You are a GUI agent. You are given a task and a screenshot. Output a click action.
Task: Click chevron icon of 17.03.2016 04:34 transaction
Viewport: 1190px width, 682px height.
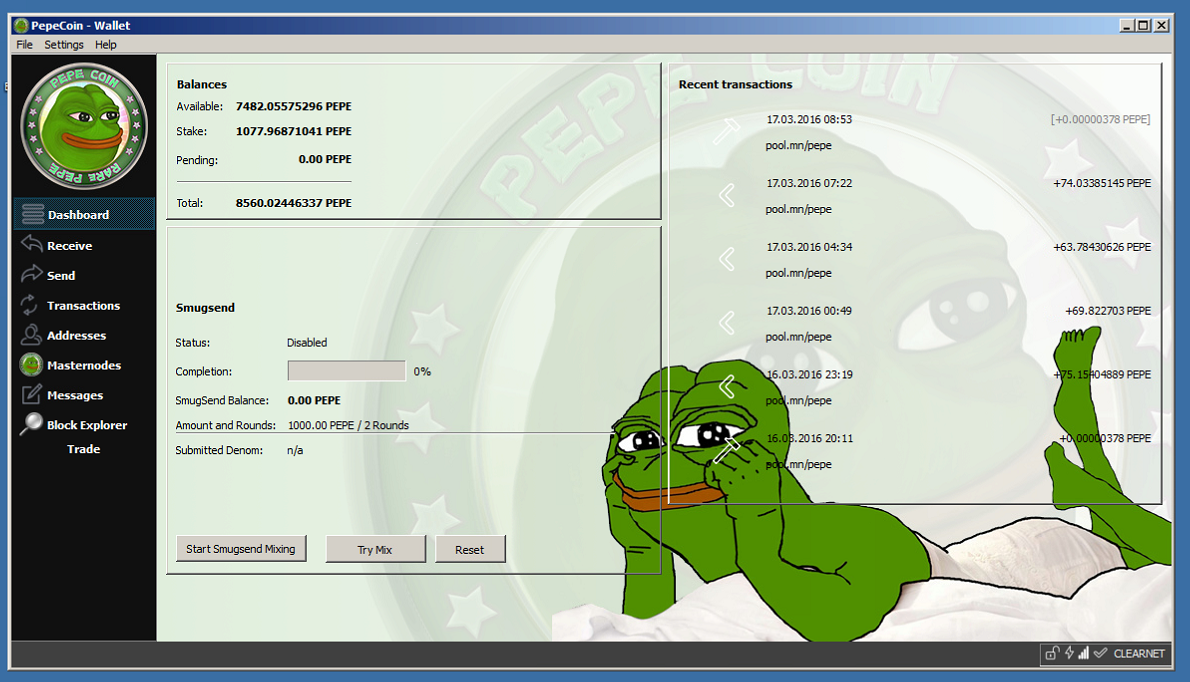point(726,259)
